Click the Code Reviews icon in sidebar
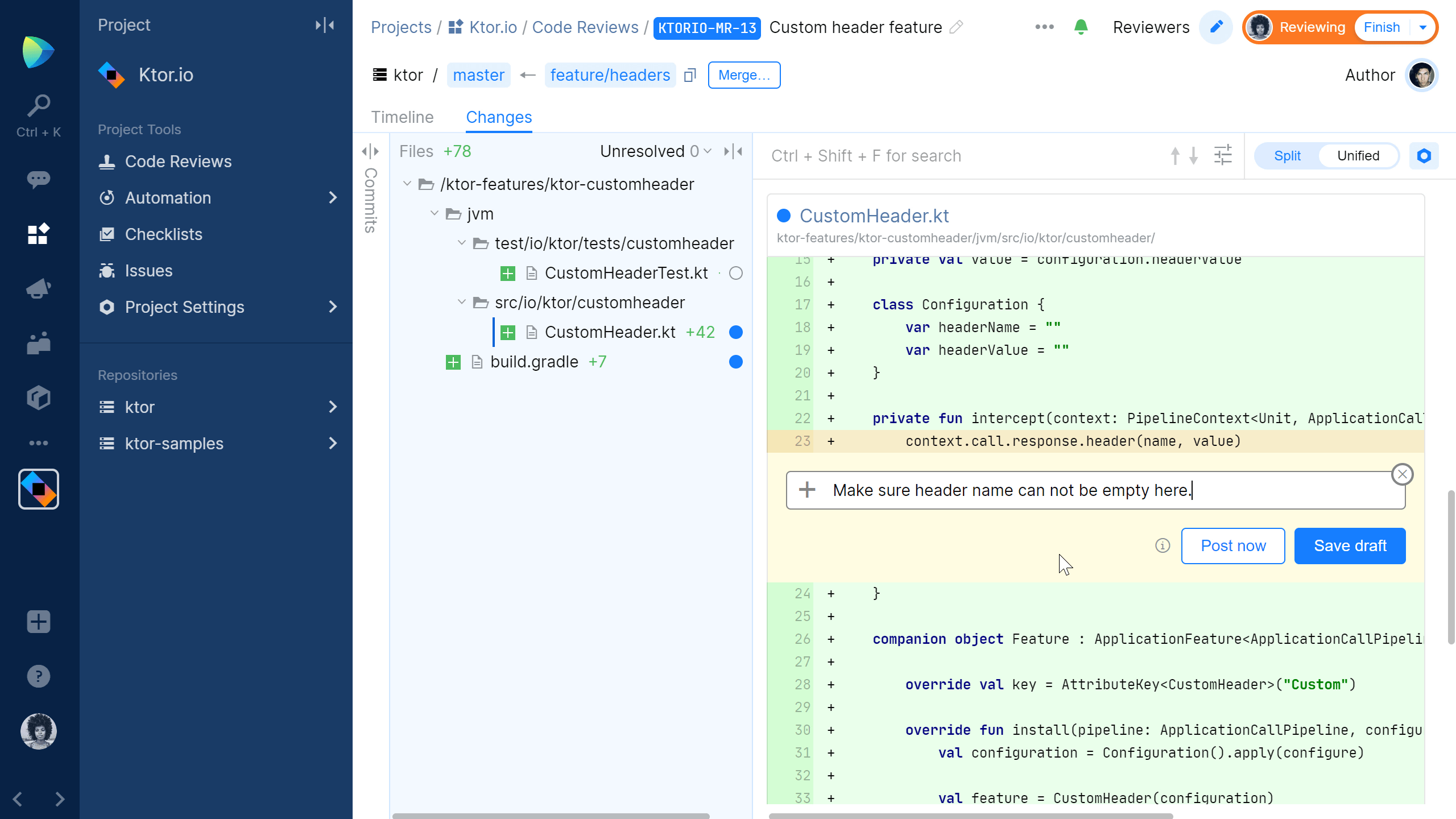The image size is (1456, 819). coord(106,161)
